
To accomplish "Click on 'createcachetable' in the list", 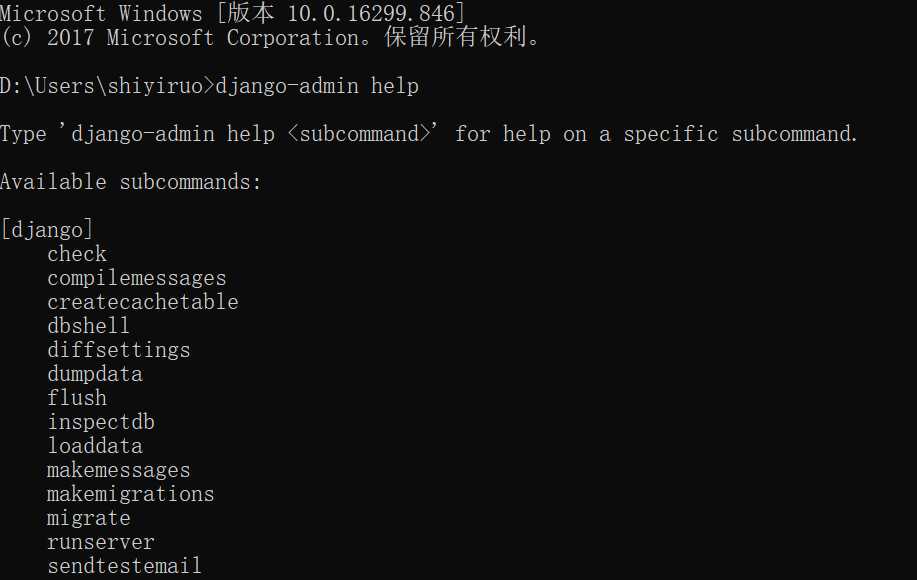I will 143,302.
